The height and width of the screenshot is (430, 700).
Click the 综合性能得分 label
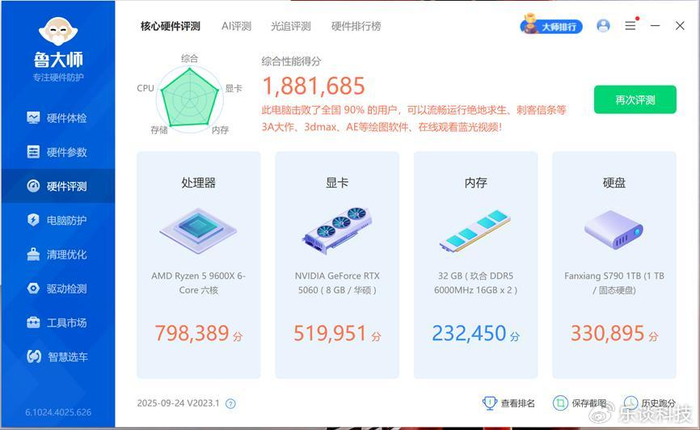291,61
